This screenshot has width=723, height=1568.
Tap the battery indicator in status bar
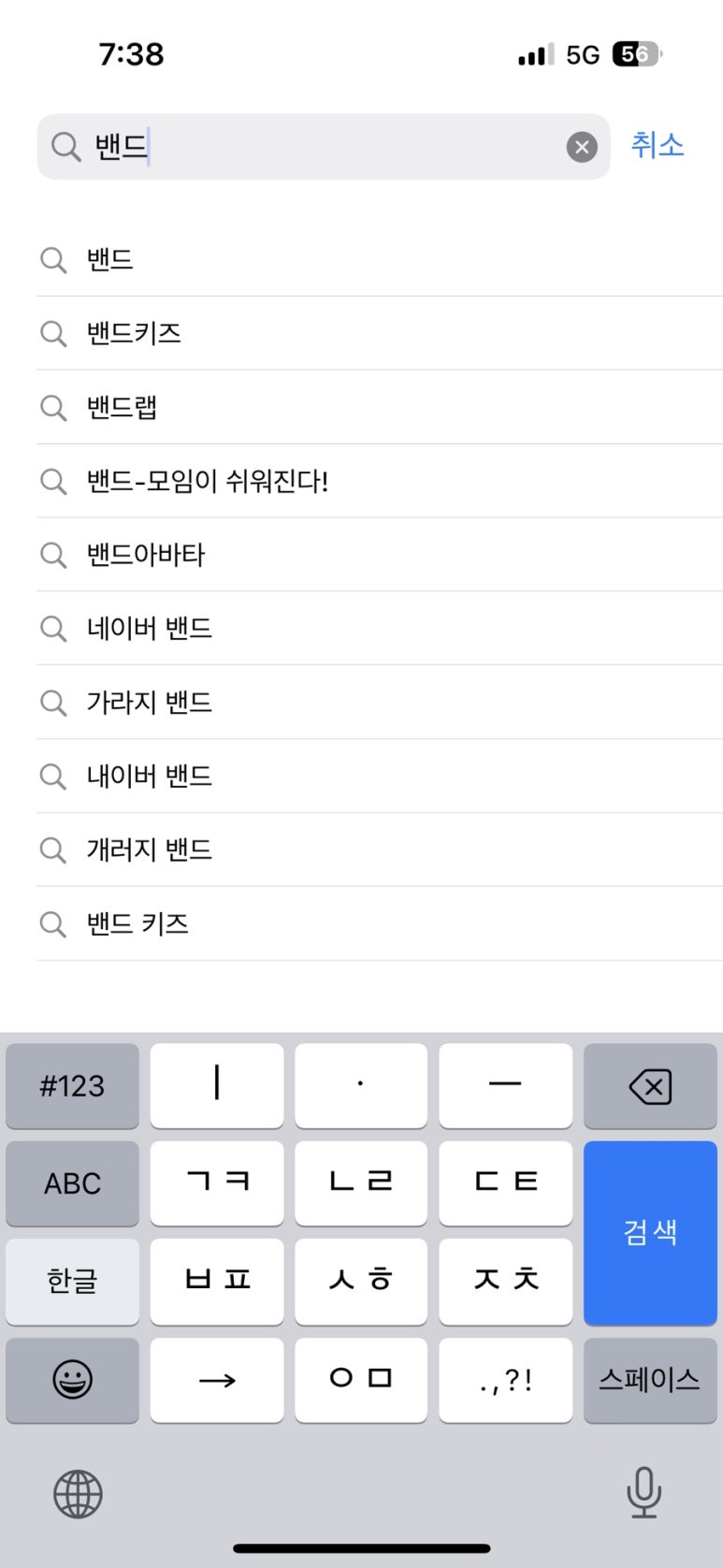[x=636, y=54]
